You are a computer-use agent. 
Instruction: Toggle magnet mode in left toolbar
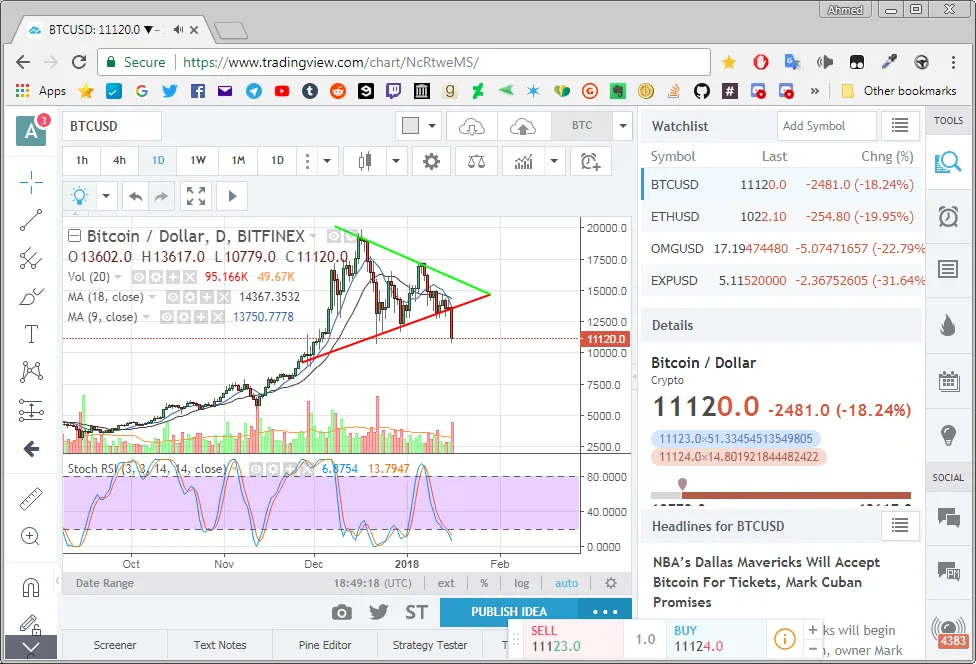tap(30, 587)
